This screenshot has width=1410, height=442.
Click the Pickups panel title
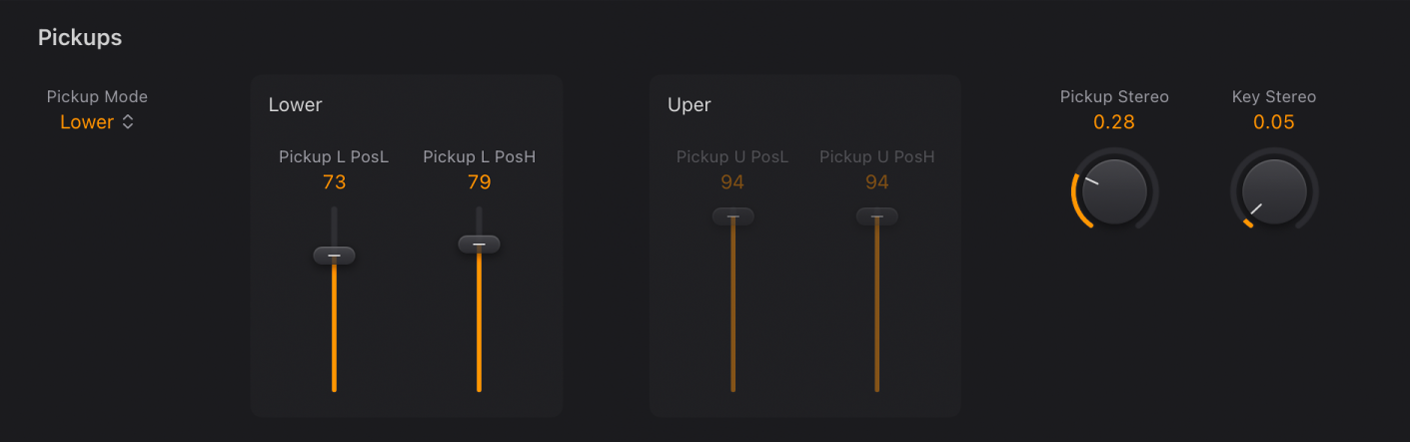[x=80, y=38]
